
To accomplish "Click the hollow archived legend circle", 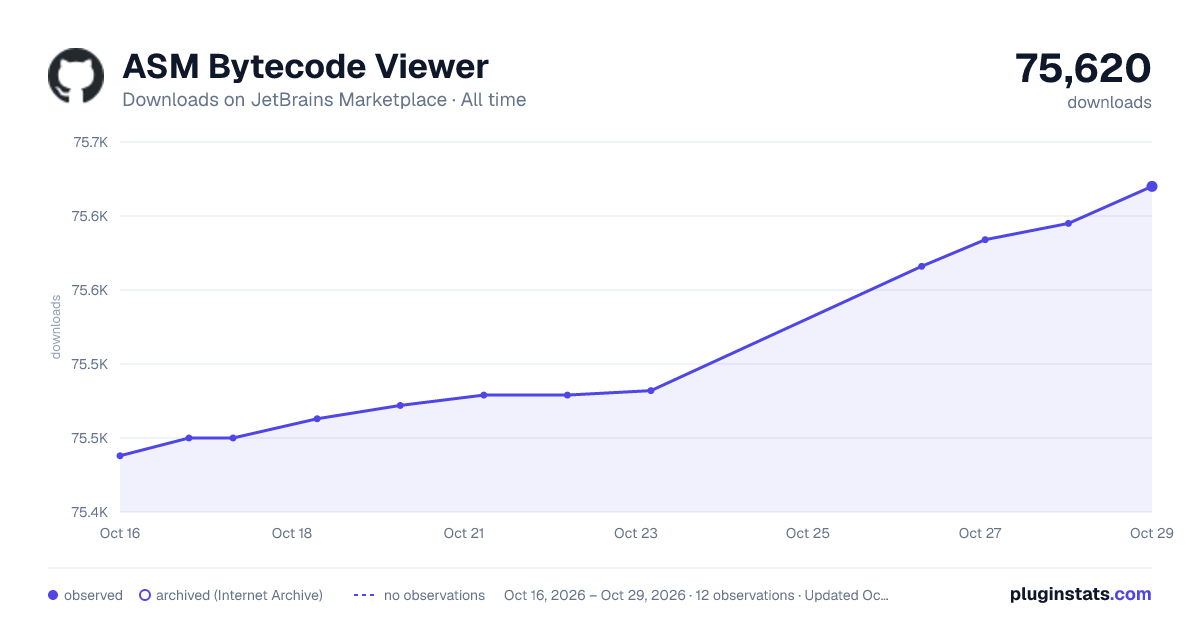I will (x=144, y=595).
